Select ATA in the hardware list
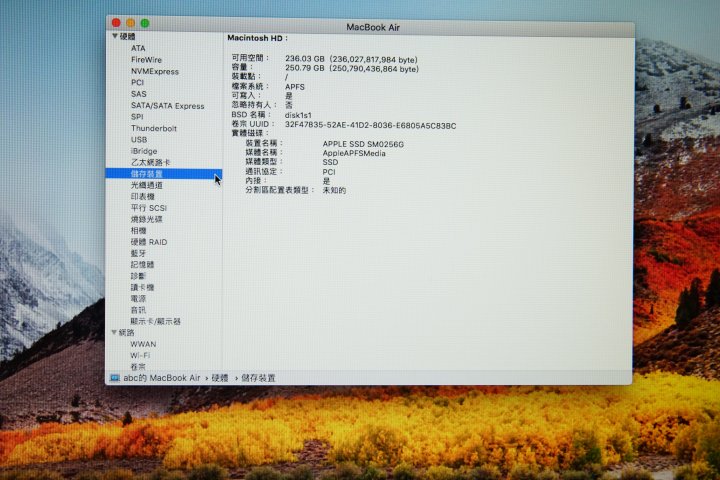The height and width of the screenshot is (480, 720). click(x=138, y=48)
